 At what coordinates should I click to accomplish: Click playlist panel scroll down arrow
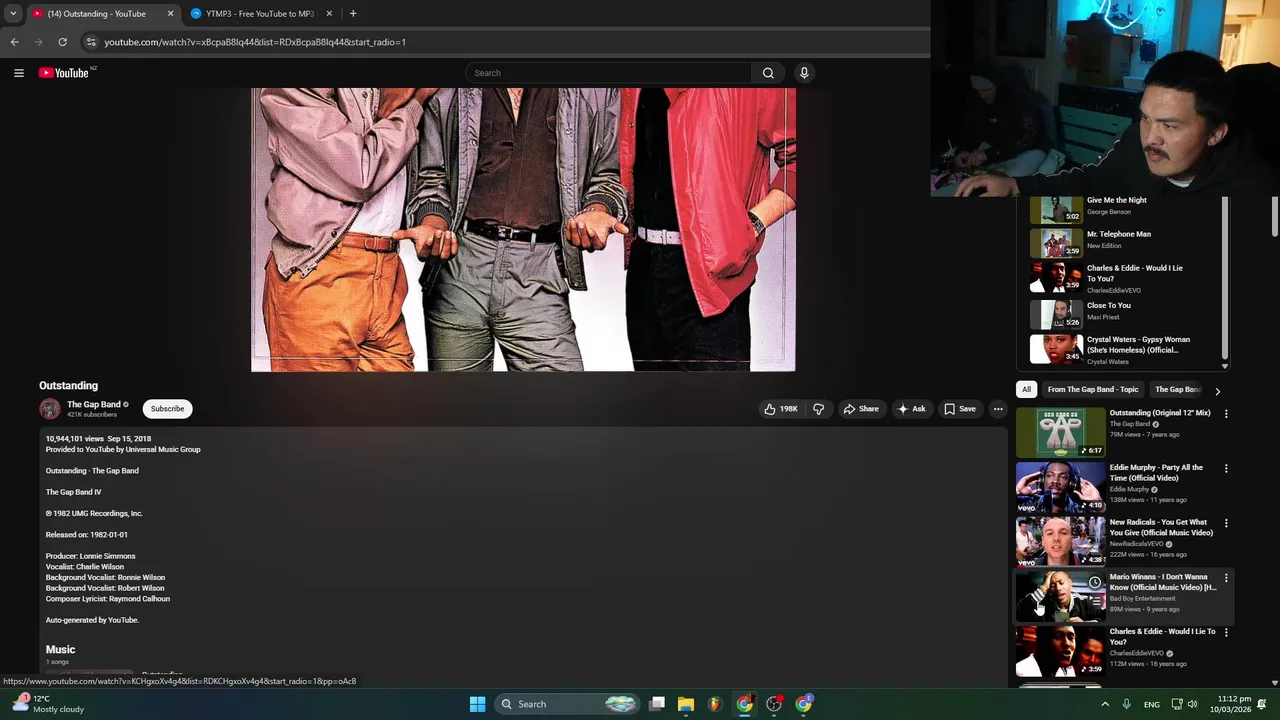pos(1224,366)
